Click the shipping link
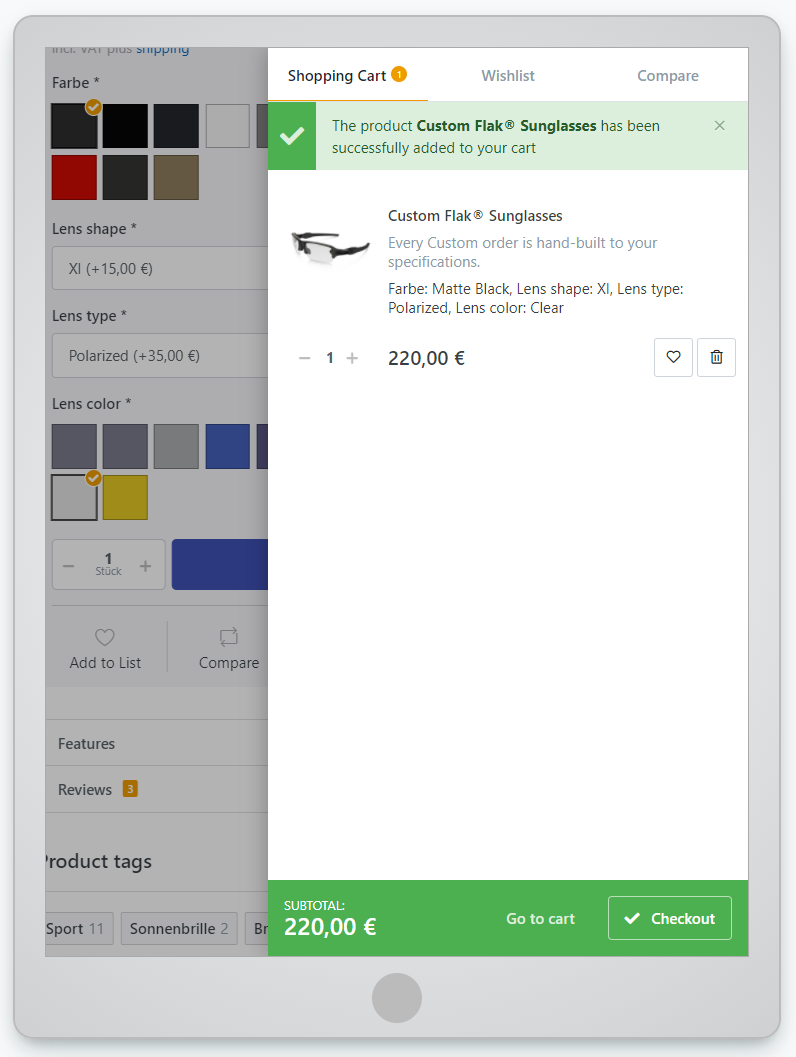This screenshot has height=1057, width=796. click(162, 50)
